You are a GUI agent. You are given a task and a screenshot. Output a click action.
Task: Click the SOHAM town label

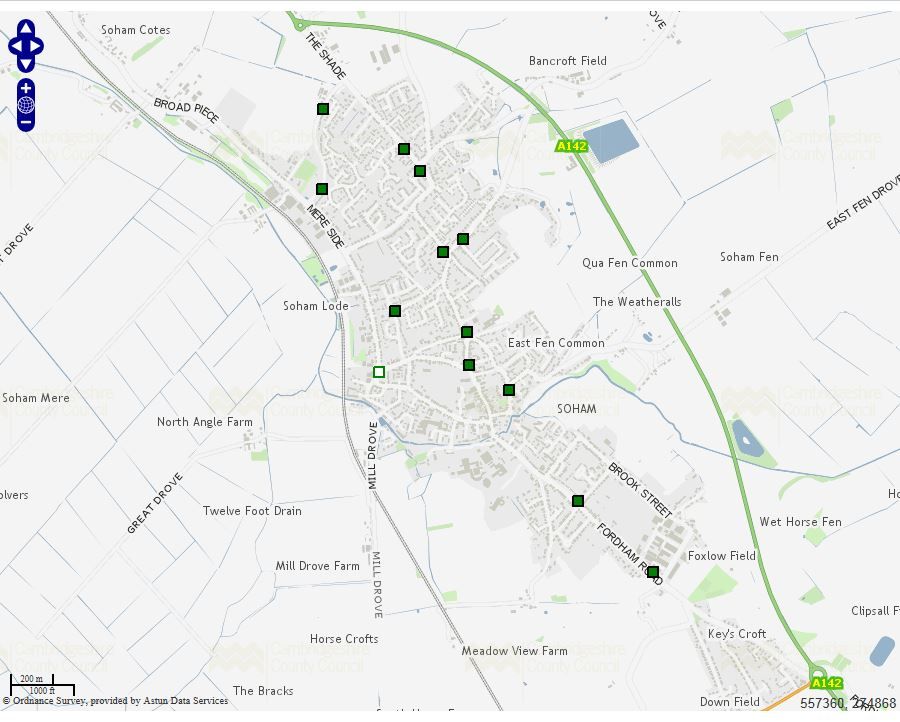576,409
